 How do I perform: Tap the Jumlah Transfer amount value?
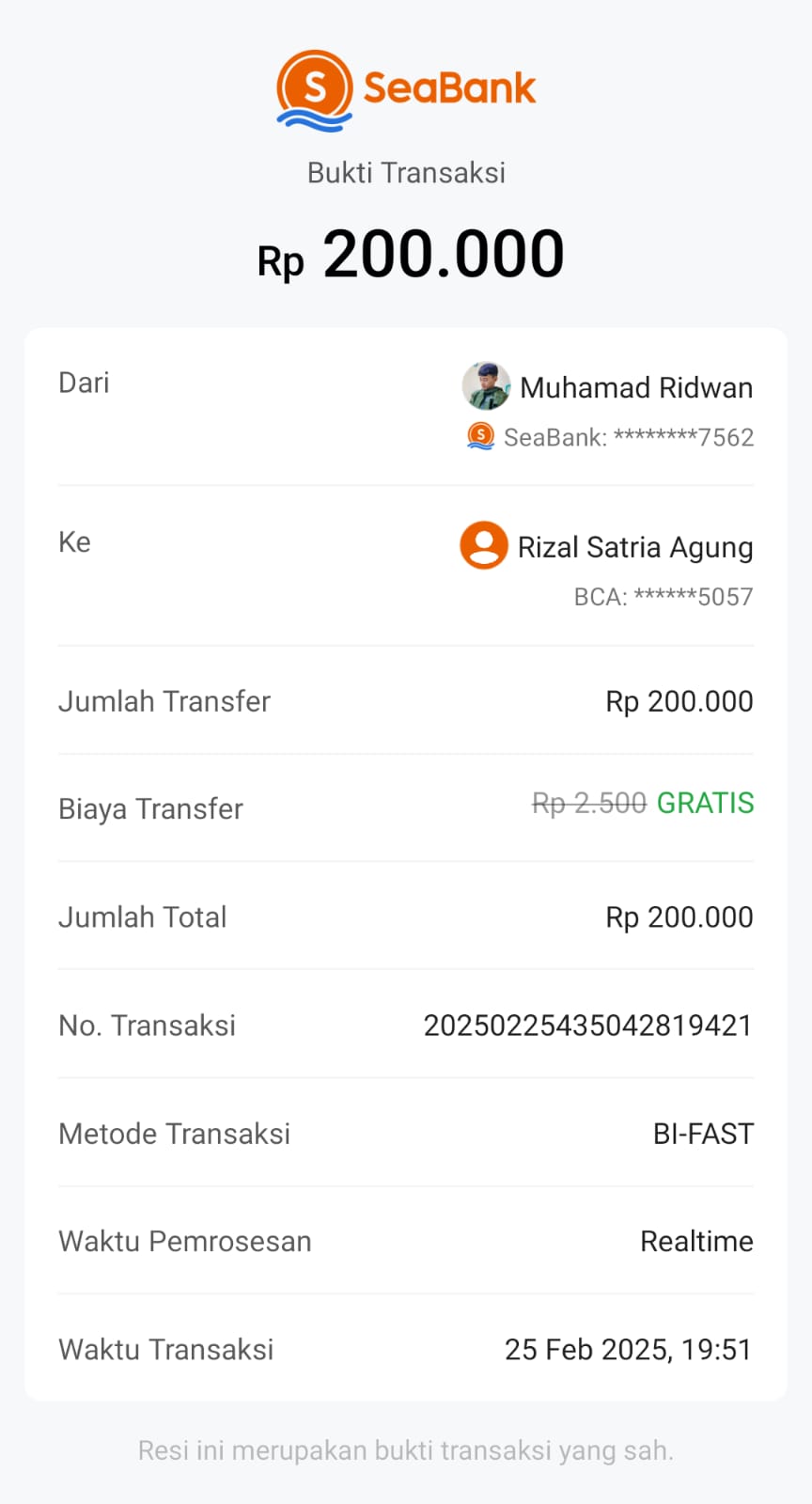point(679,701)
